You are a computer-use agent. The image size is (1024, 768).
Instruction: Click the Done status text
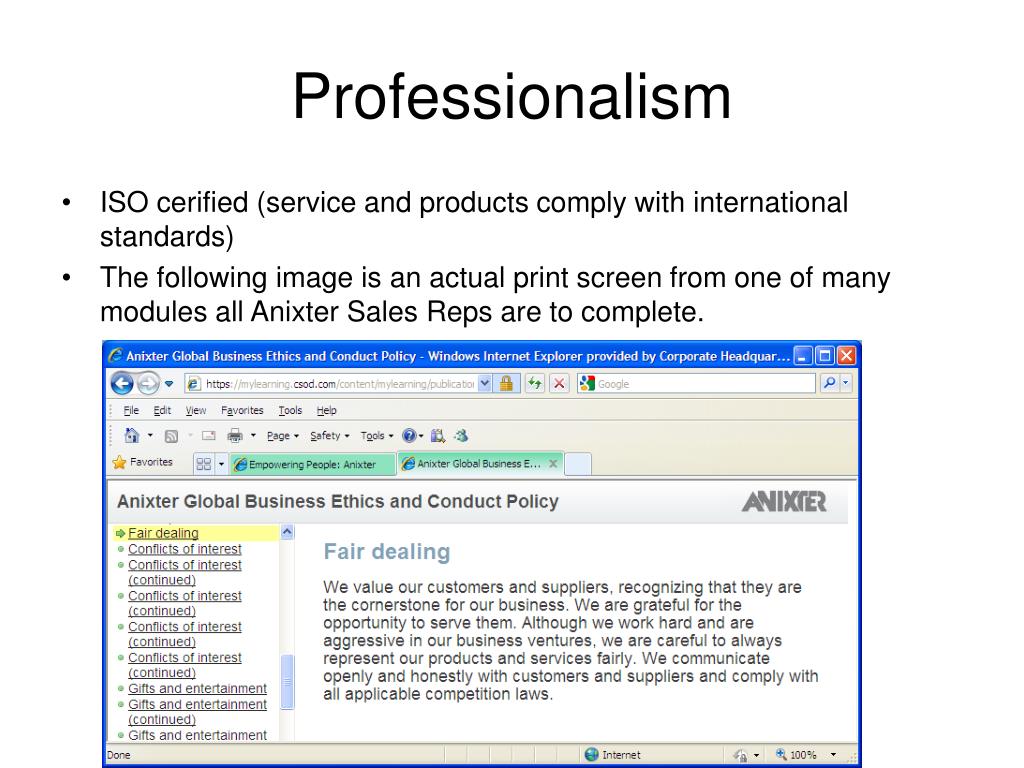(x=119, y=755)
